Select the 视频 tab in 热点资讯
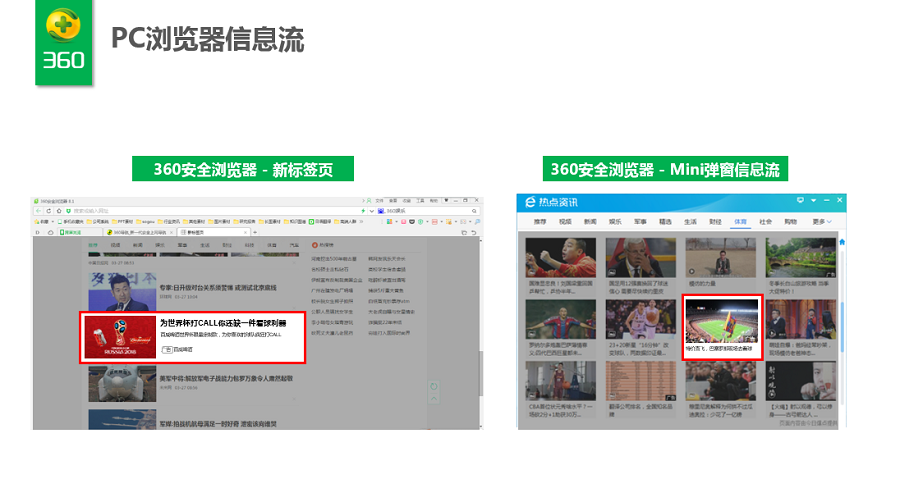900x502 pixels. coord(565,222)
